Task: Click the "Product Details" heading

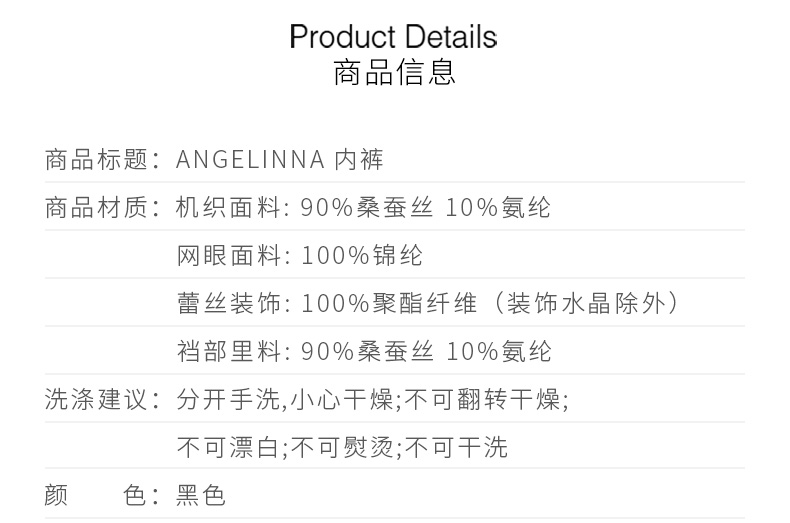Action: click(393, 37)
